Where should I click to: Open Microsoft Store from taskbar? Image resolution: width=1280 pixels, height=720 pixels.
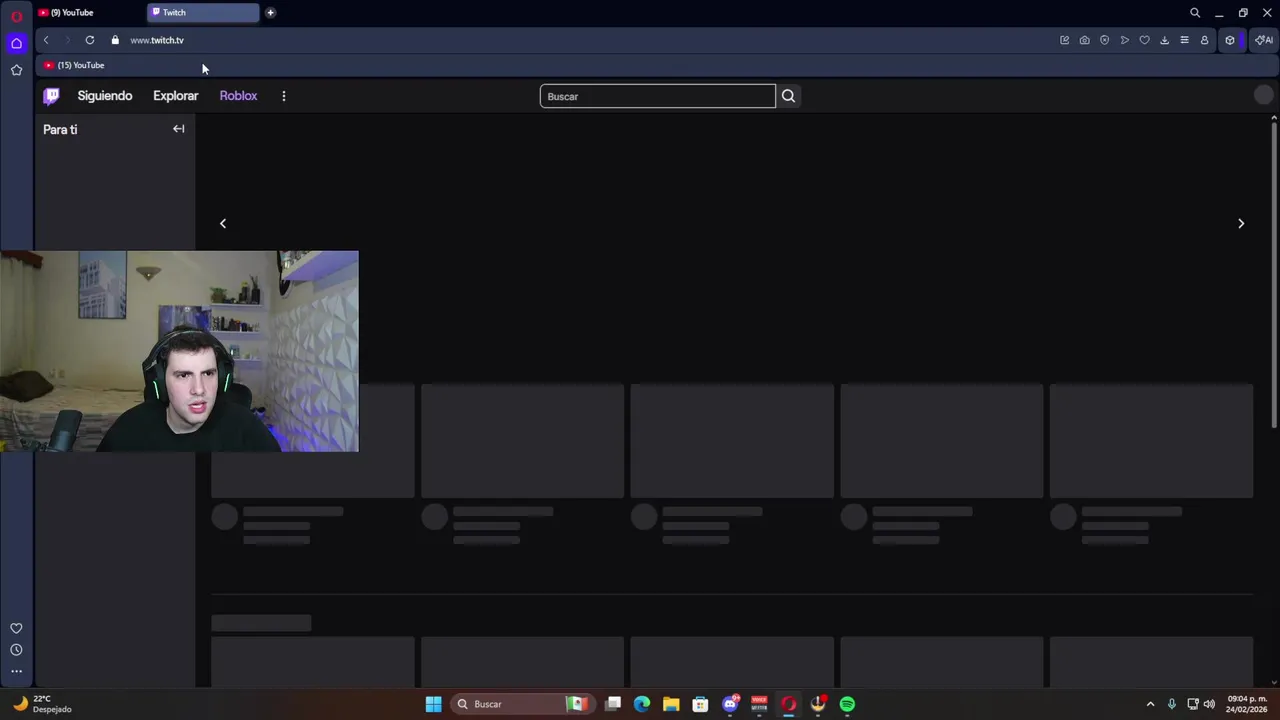pyautogui.click(x=700, y=704)
